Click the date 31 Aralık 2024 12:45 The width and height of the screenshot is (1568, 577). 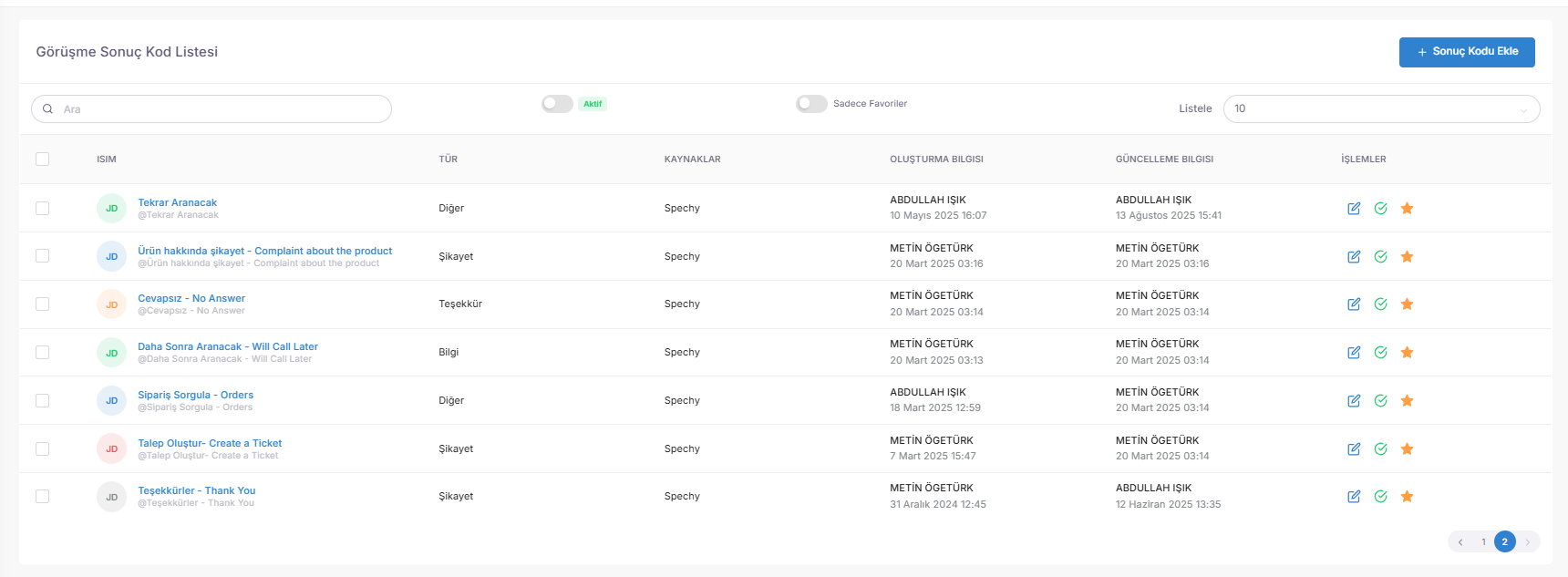[938, 504]
